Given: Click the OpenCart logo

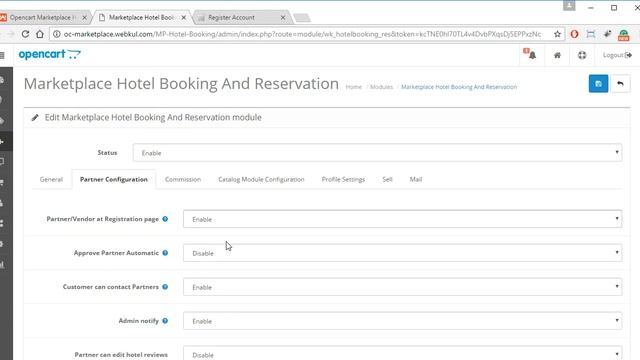Looking at the screenshot, I should (49, 54).
